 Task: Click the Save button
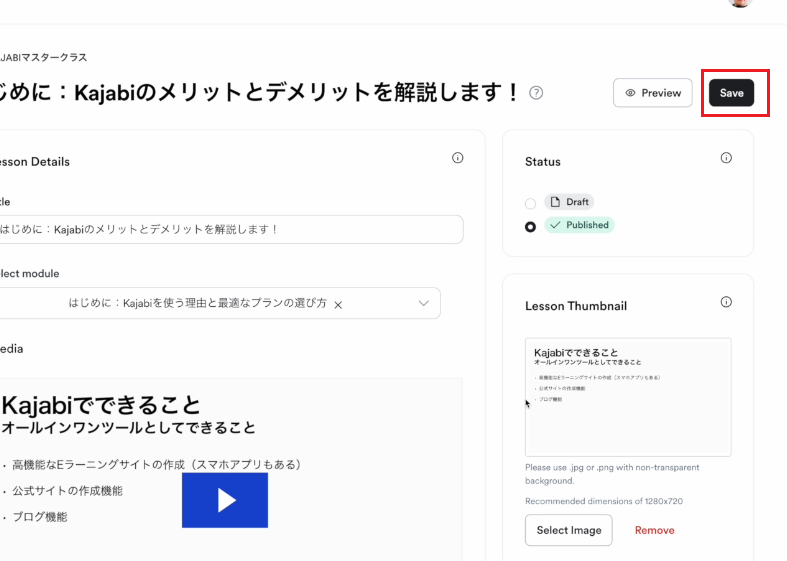point(731,93)
